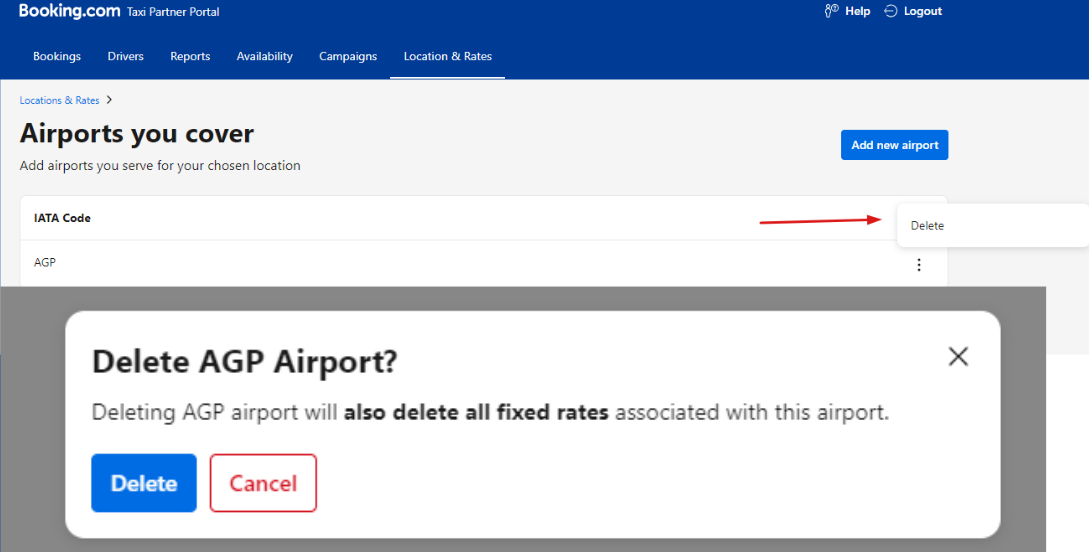The image size is (1089, 552).
Task: Click the Add new airport button
Action: 895,145
